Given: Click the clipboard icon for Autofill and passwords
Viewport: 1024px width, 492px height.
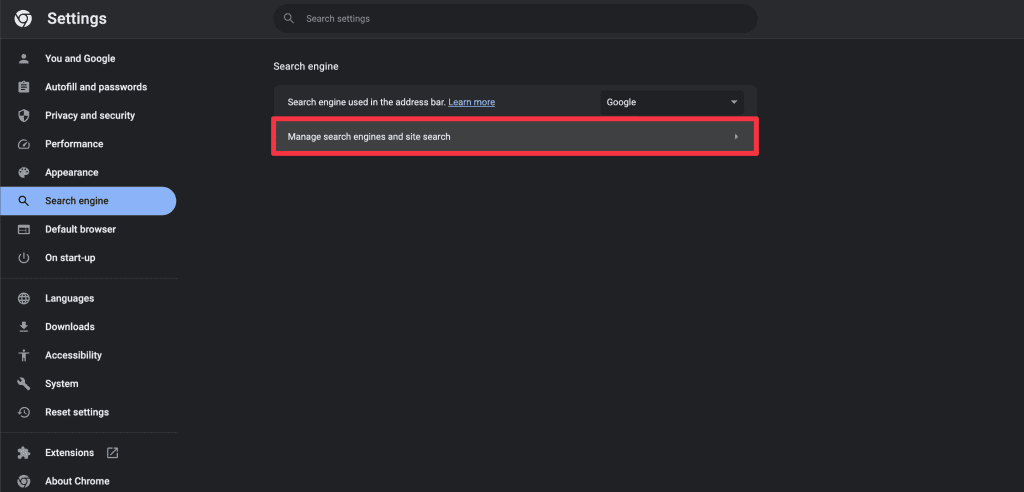Looking at the screenshot, I should tap(24, 87).
